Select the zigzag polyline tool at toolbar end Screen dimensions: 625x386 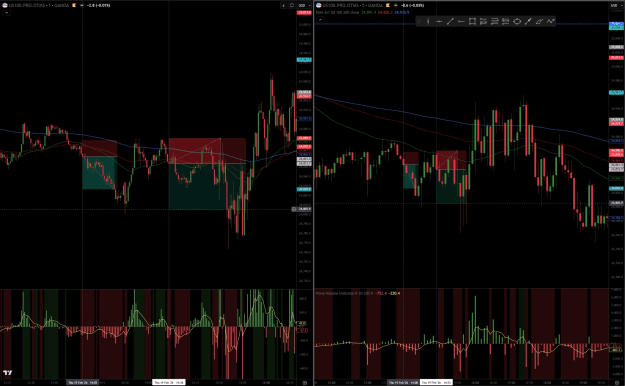tap(550, 22)
